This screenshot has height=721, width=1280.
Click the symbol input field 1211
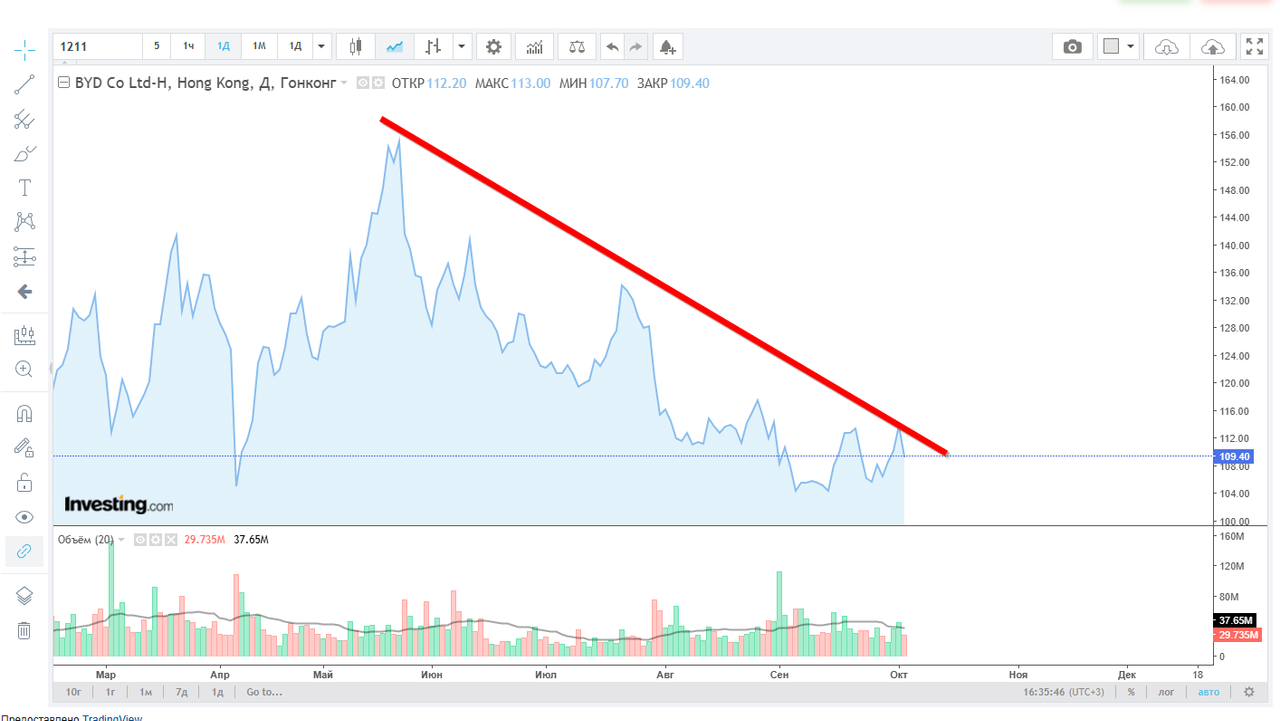pyautogui.click(x=97, y=46)
